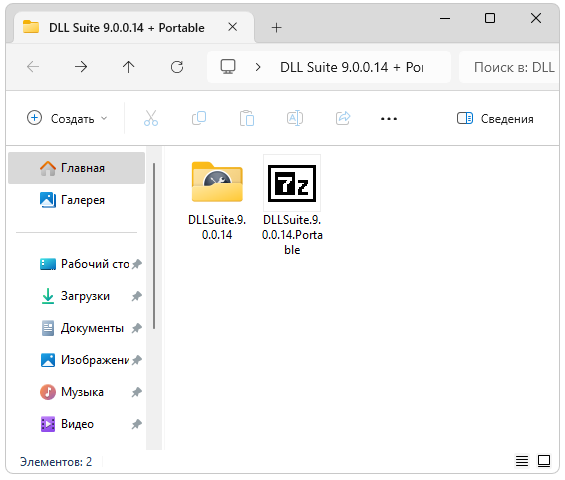The width and height of the screenshot is (565, 480).
Task: Select Главная in the sidebar
Action: [76, 168]
